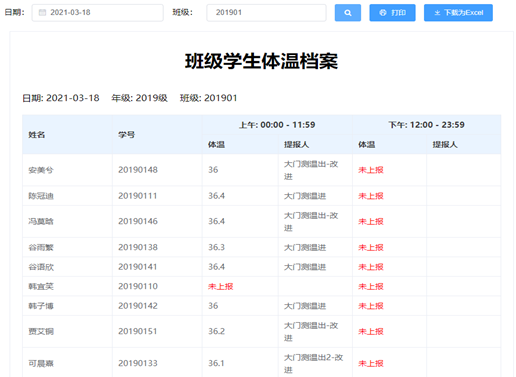Click the afternoon header 下午: 12:00 - 23:59
This screenshot has height=377, width=516.
(427, 125)
